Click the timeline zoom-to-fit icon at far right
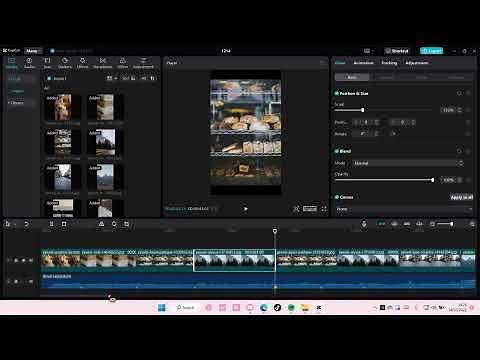 coord(472,224)
